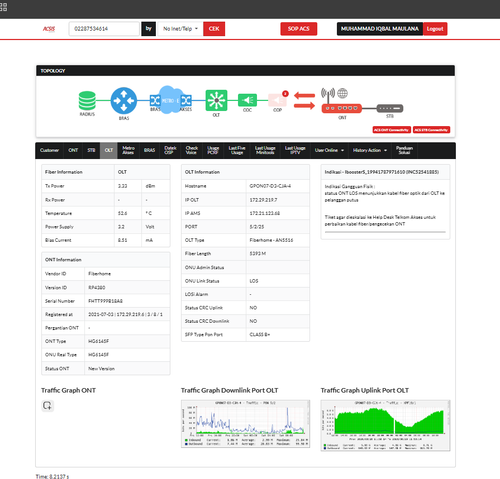500x479 pixels.
Task: Select hostname value GPON07-D3-CJA-4
Action: 270,186
